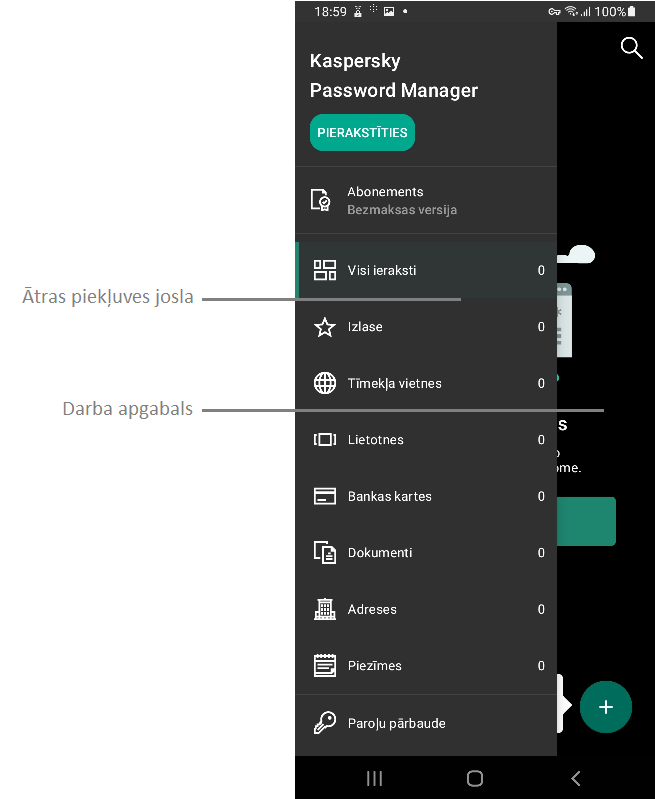Tap the Piezīmes notepad icon

point(325,666)
